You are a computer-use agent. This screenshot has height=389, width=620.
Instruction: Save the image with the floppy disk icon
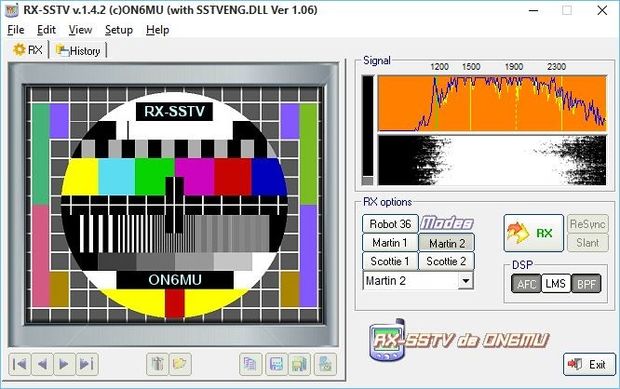[276, 364]
